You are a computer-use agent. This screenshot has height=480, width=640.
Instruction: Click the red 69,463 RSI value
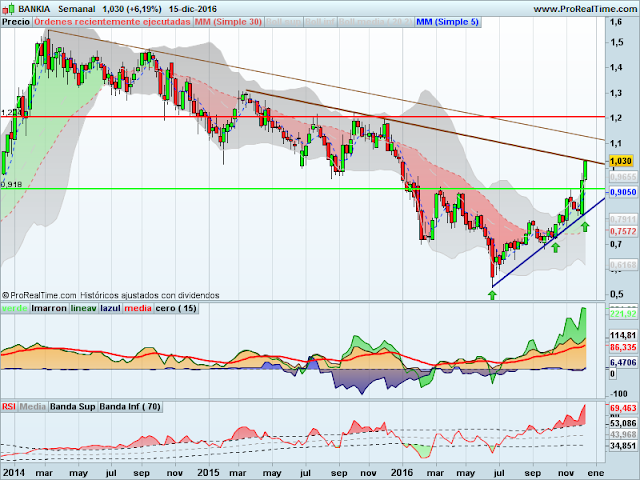point(623,408)
